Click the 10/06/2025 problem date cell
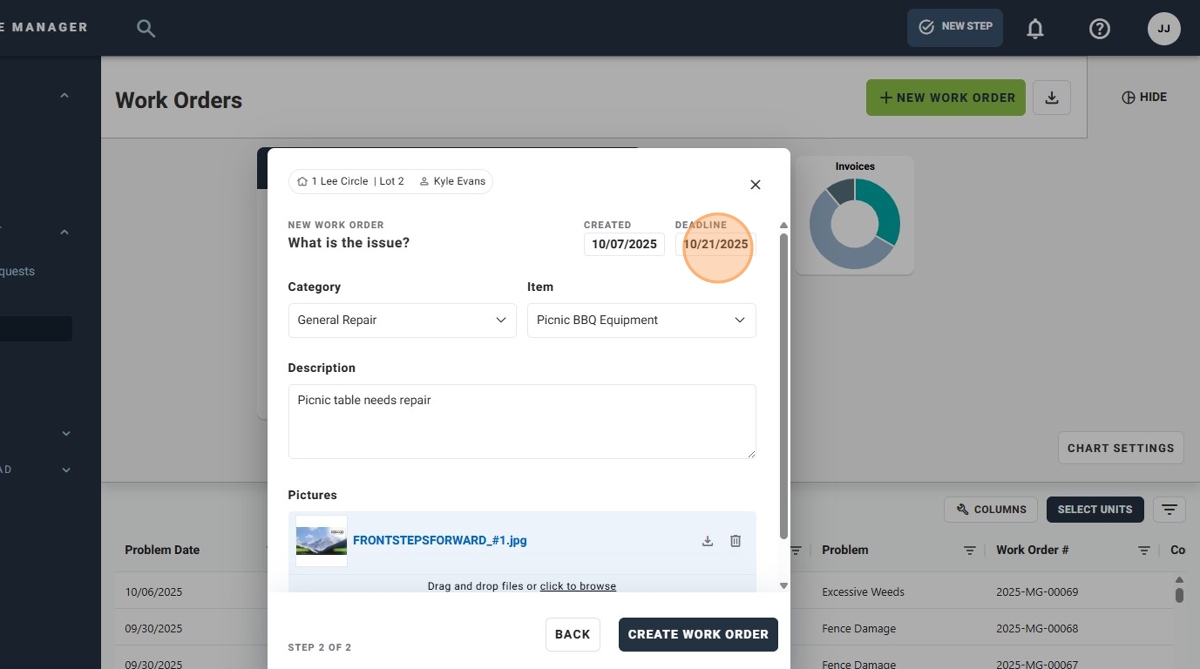 (154, 592)
